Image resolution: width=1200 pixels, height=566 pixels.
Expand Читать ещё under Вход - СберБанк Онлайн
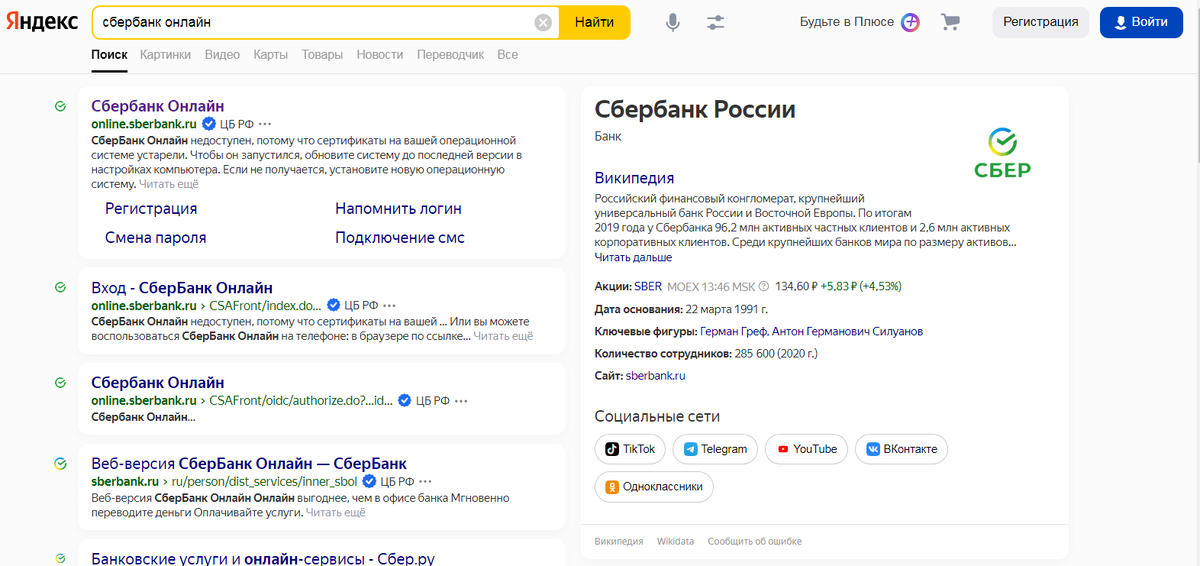pyautogui.click(x=503, y=336)
